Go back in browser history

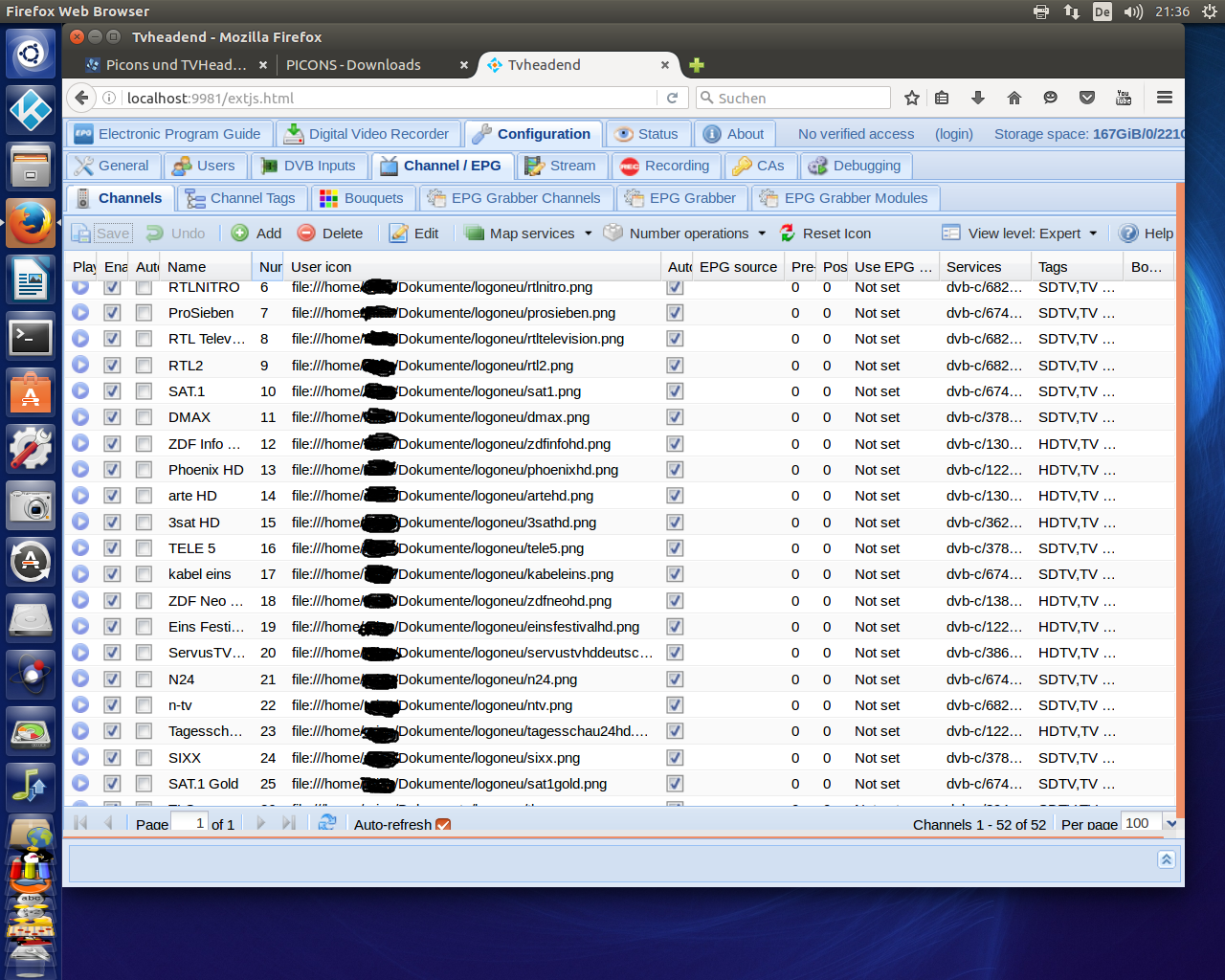[82, 98]
